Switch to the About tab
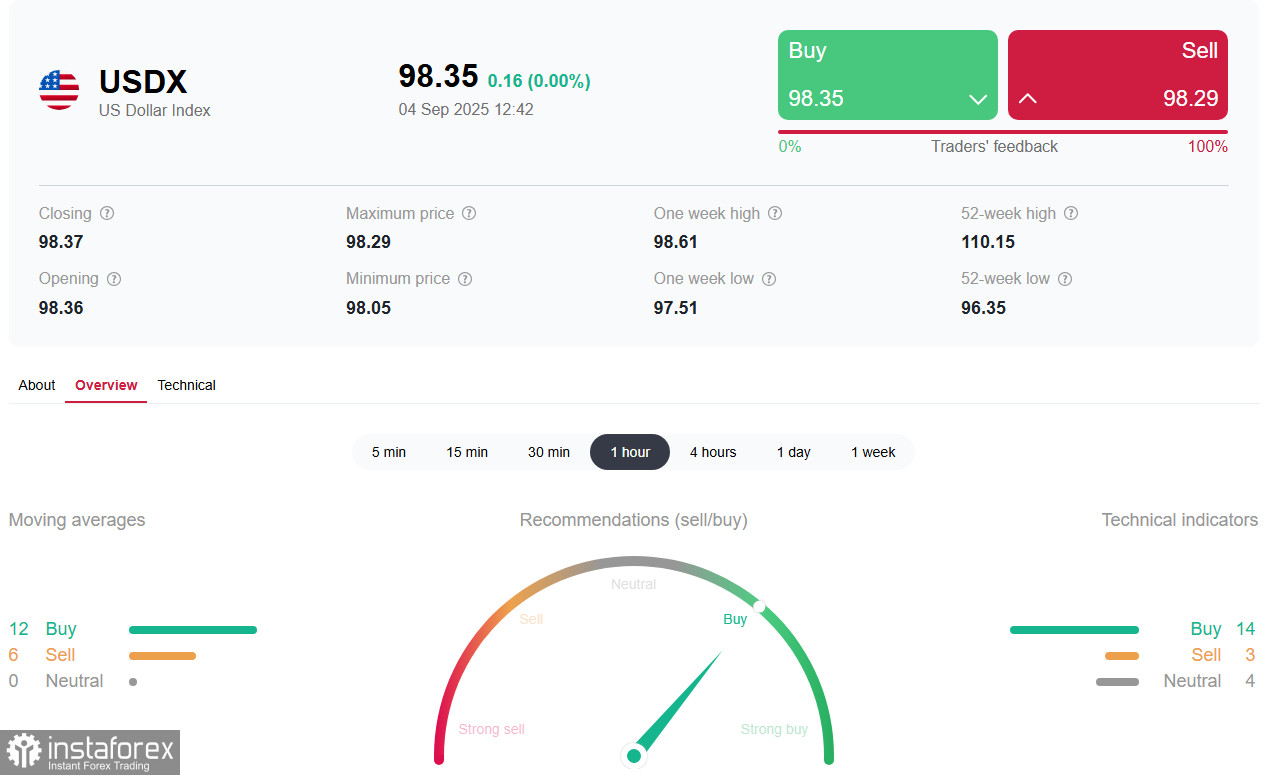The width and height of the screenshot is (1268, 775). [x=37, y=385]
